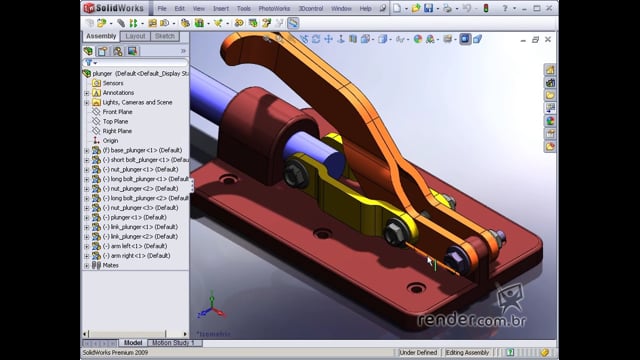Click the Help question mark icon

[x=505, y=8]
